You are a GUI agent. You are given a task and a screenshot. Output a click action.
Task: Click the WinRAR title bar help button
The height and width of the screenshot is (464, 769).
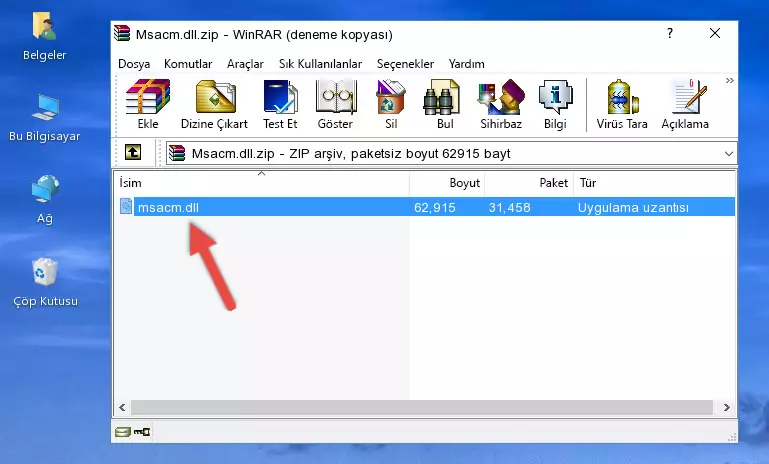pos(670,33)
